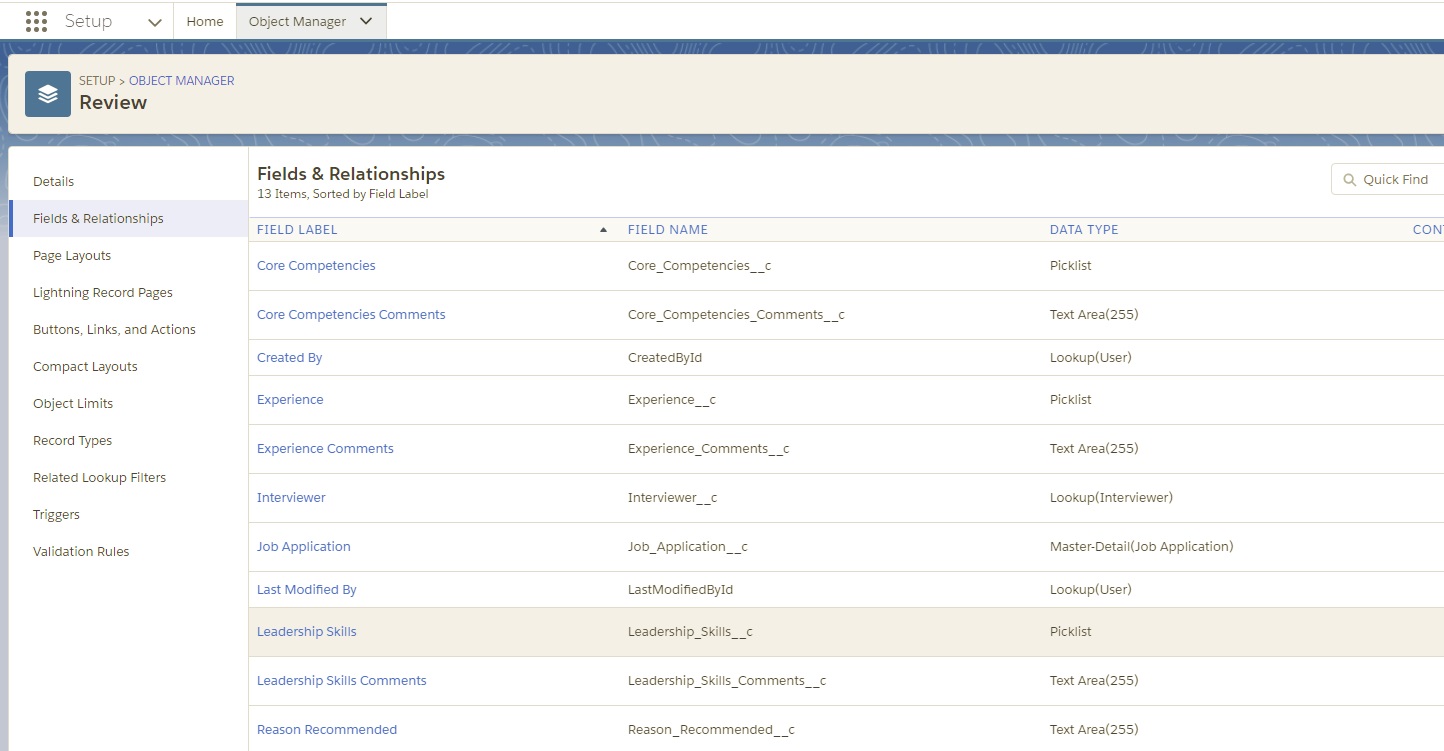The image size is (1444, 751).
Task: Click the Quick Find magnifier icon
Action: (1349, 180)
